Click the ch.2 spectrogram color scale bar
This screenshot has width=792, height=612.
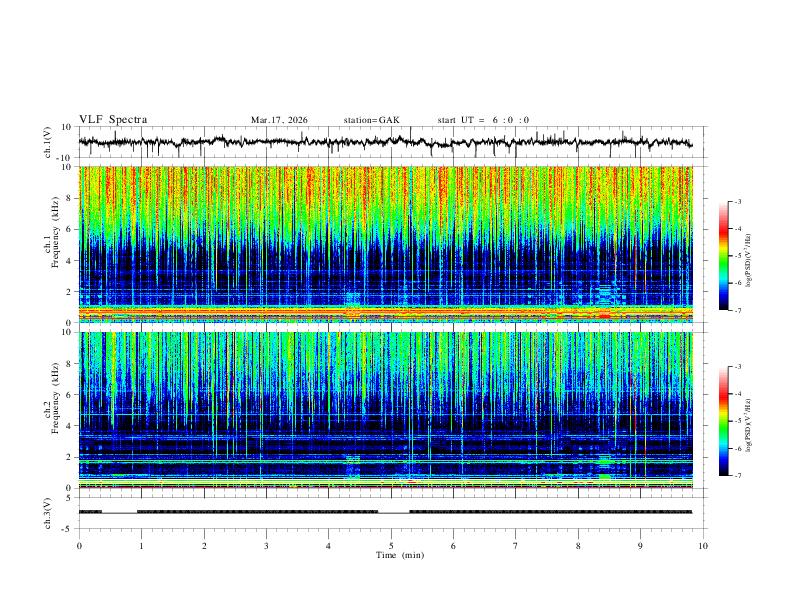pos(724,421)
